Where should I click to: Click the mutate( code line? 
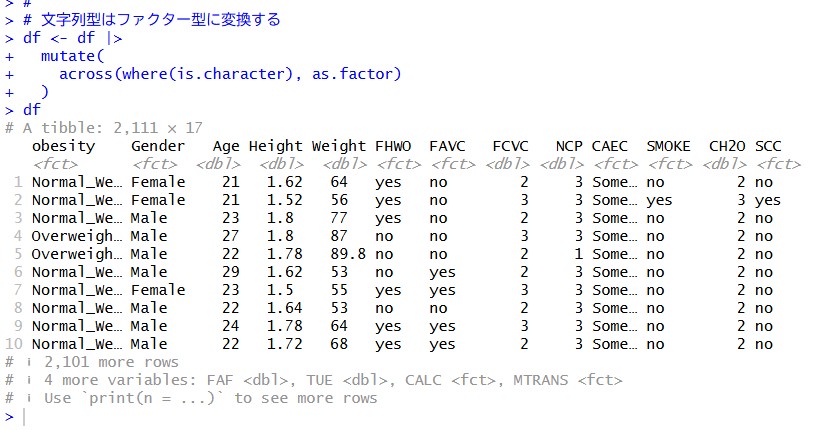pyautogui.click(x=73, y=56)
